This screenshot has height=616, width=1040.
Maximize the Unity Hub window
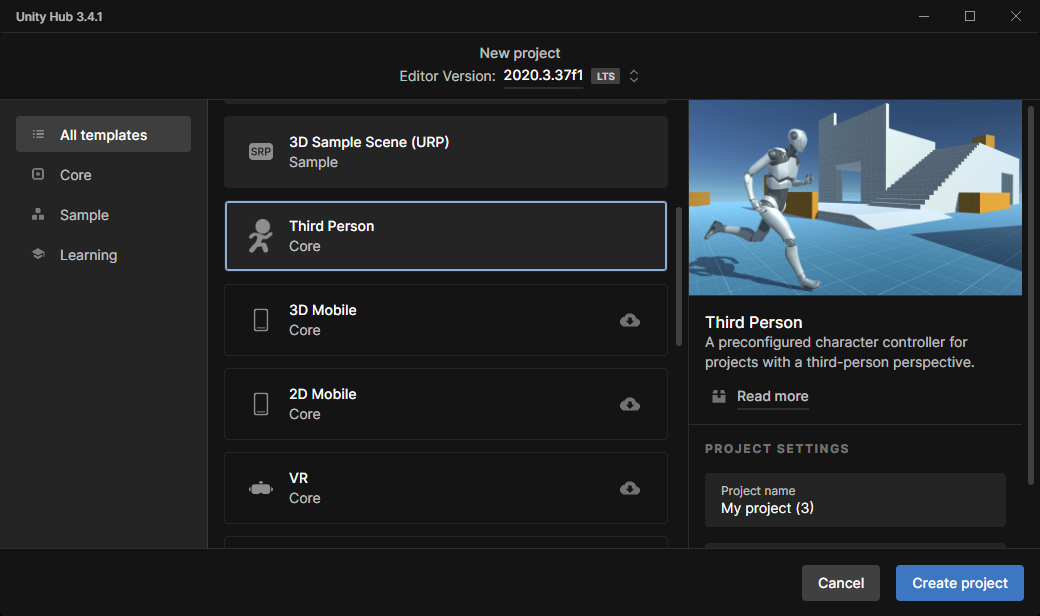[x=970, y=16]
